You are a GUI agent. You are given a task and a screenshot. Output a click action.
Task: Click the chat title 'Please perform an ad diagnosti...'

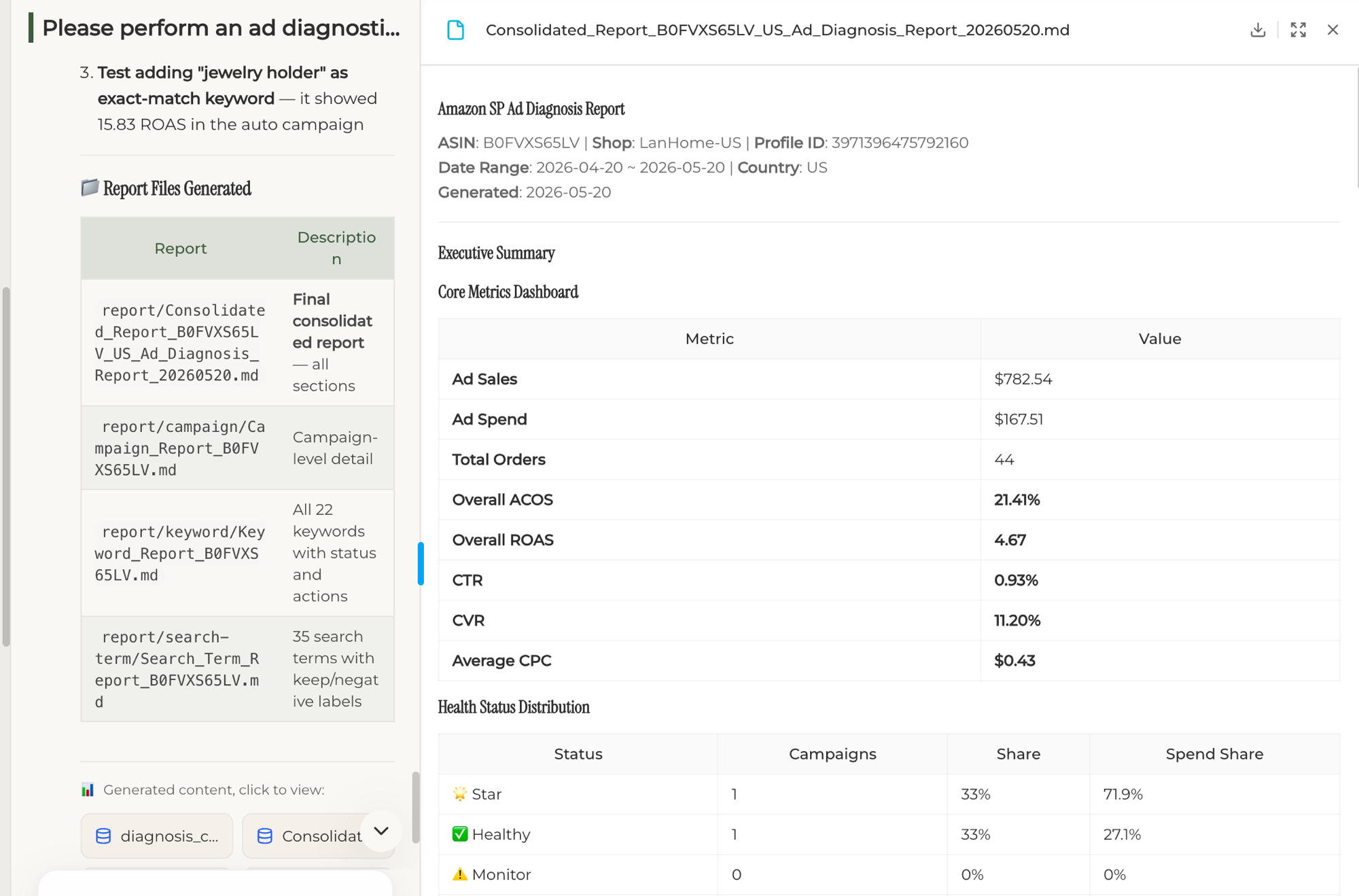click(221, 28)
